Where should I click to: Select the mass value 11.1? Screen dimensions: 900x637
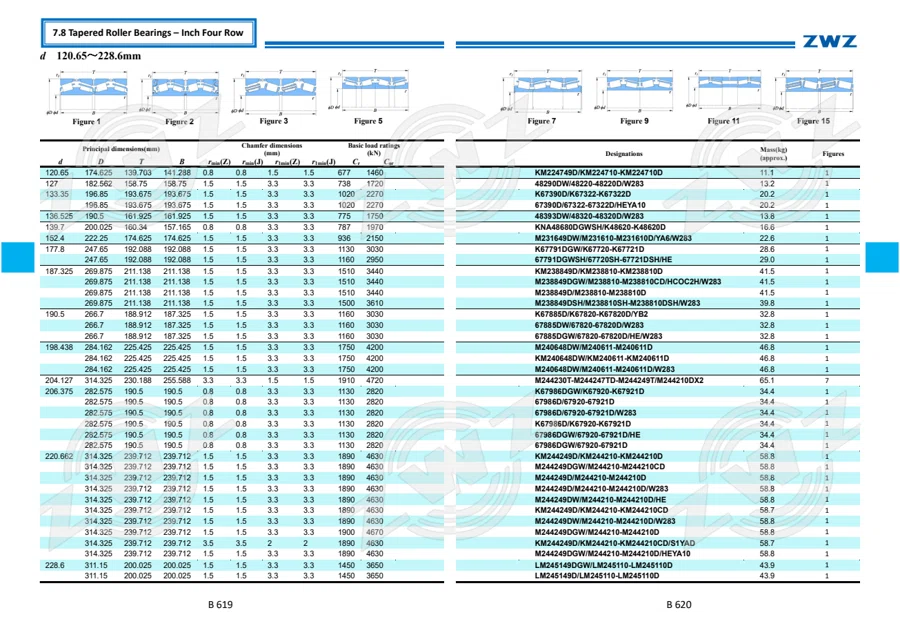coord(767,173)
